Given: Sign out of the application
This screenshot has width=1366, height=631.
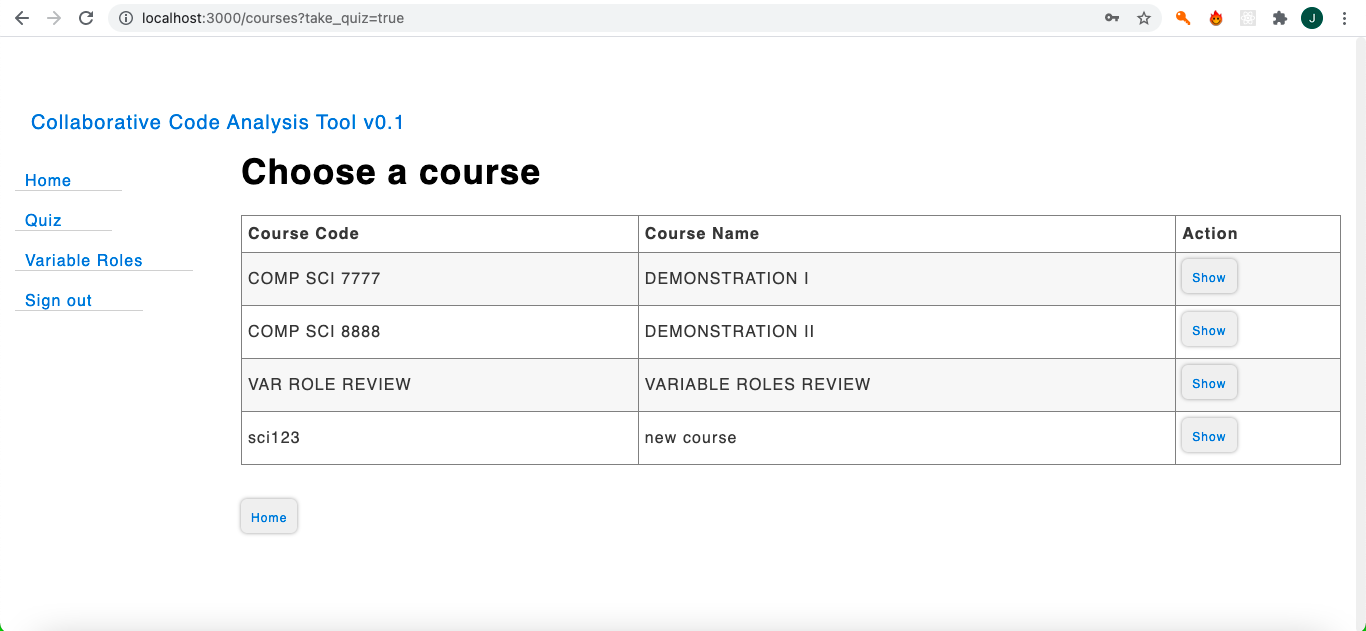Looking at the screenshot, I should (57, 300).
